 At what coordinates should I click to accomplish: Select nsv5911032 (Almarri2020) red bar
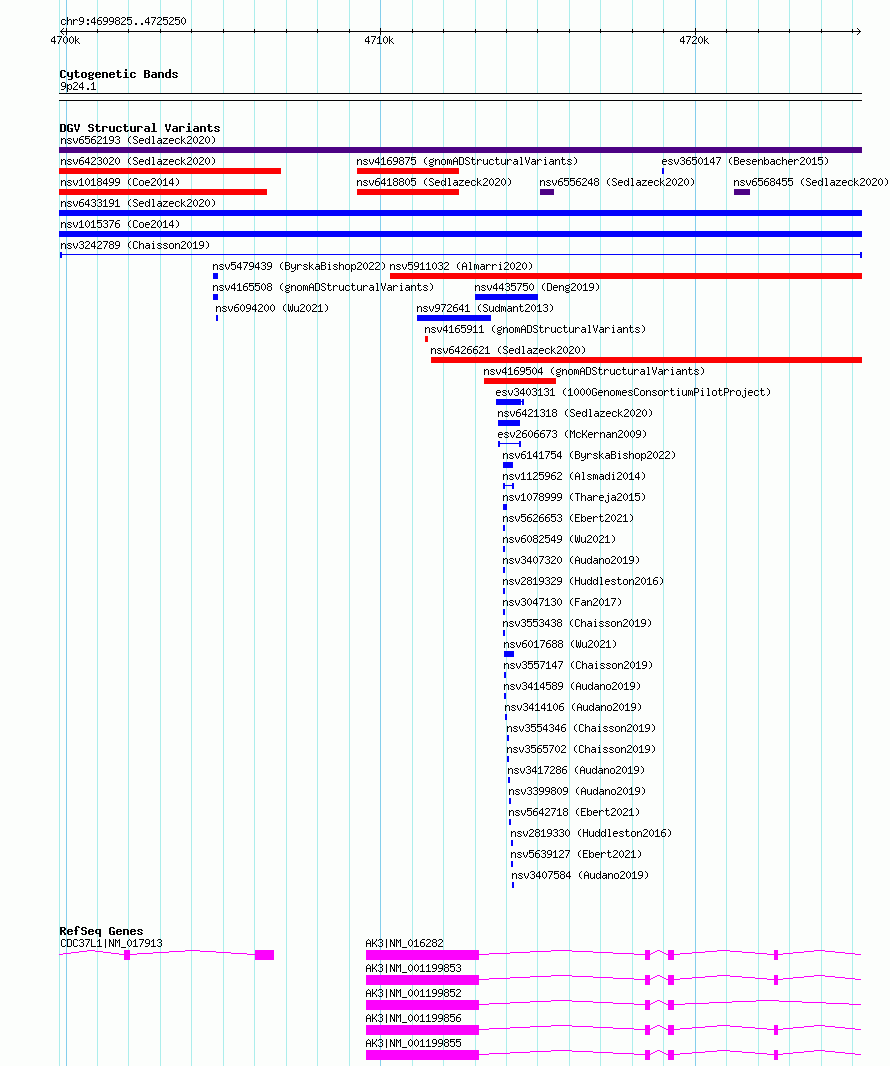click(626, 276)
